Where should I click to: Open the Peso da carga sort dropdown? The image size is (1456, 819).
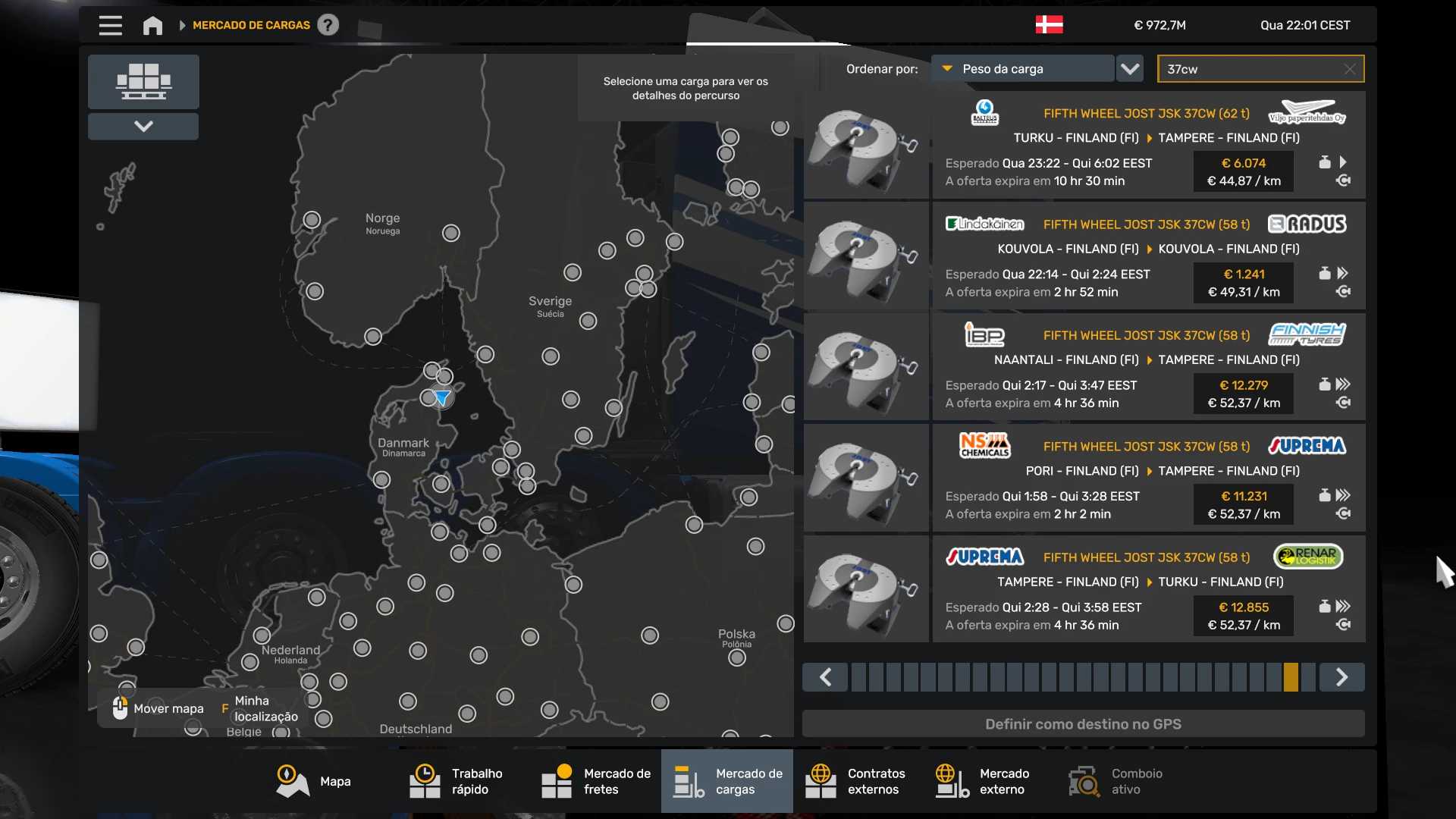click(x=1022, y=69)
